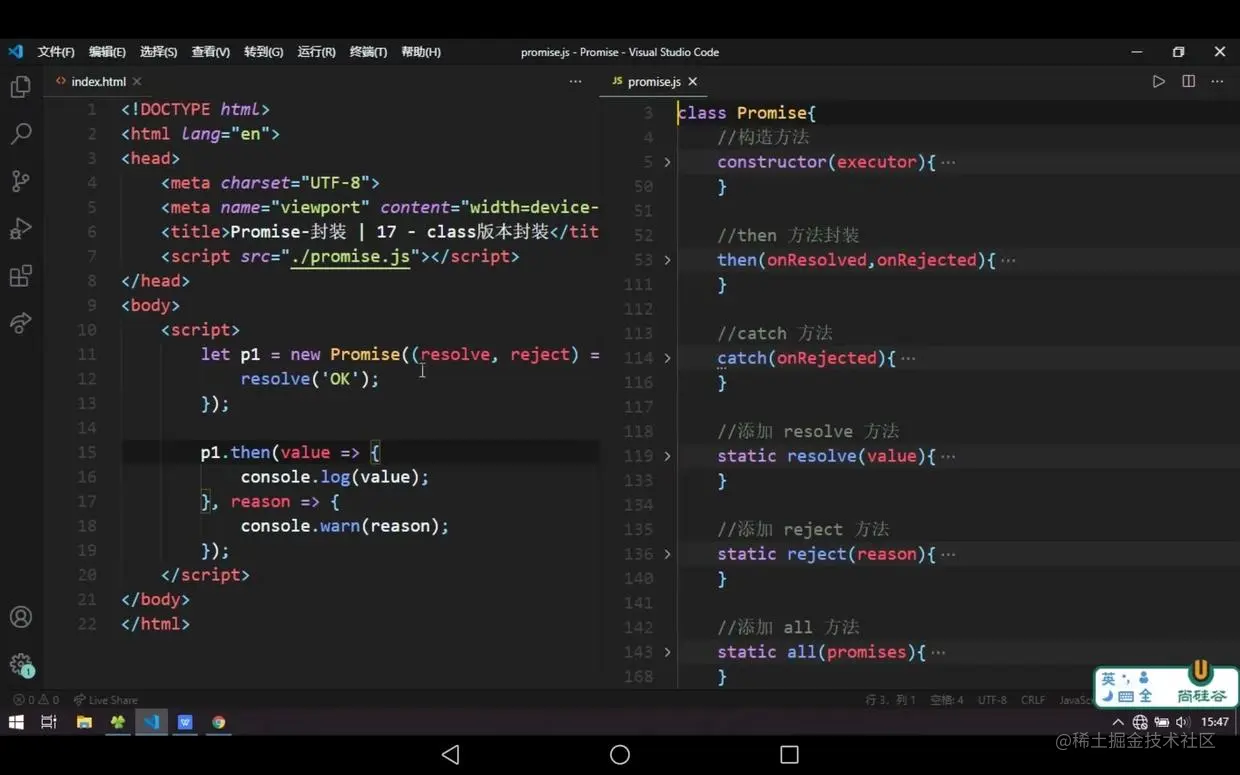1240x775 pixels.
Task: Click the VS Code logo in title bar
Action: coord(15,52)
